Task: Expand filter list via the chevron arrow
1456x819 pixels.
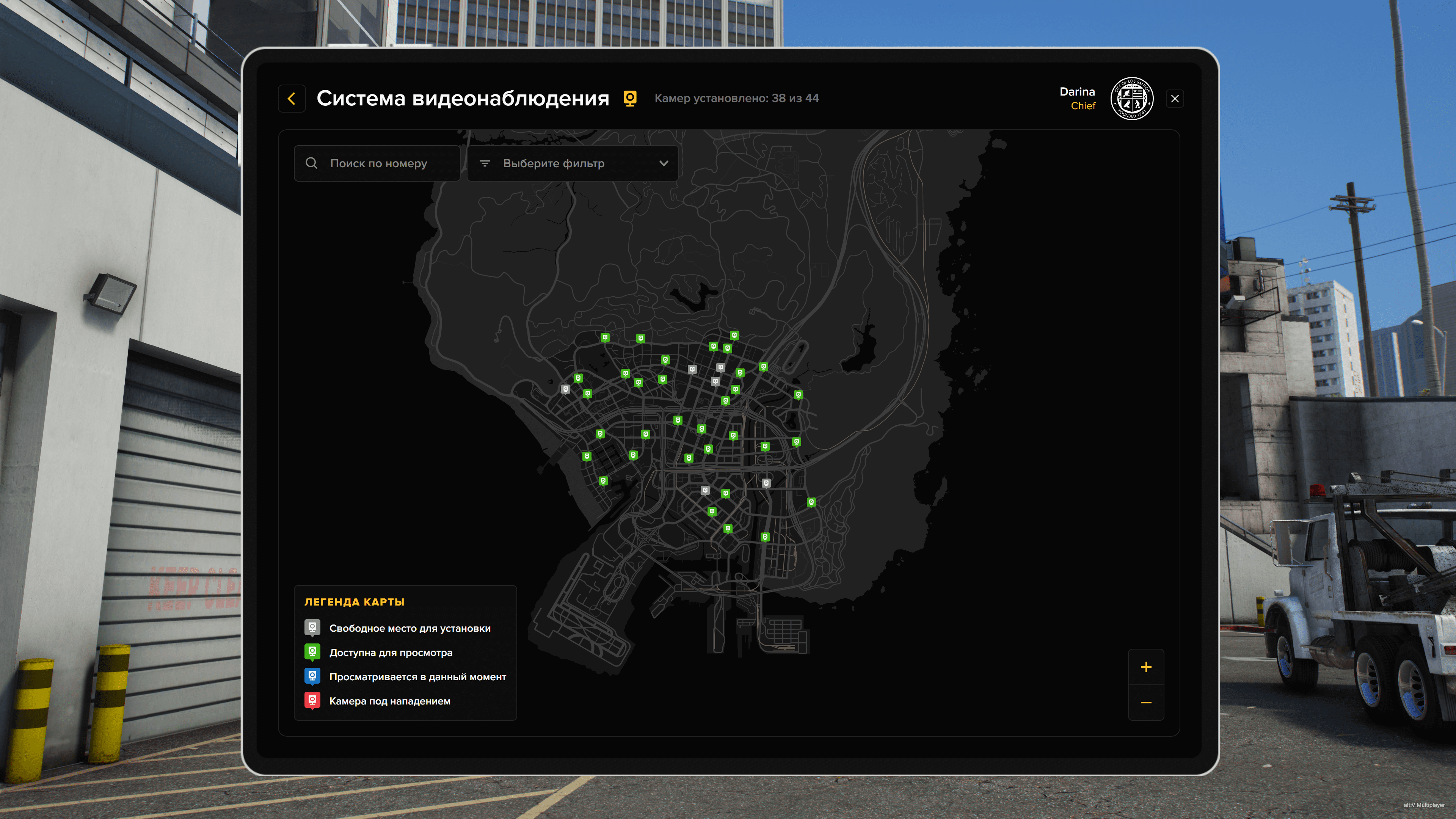Action: click(664, 163)
